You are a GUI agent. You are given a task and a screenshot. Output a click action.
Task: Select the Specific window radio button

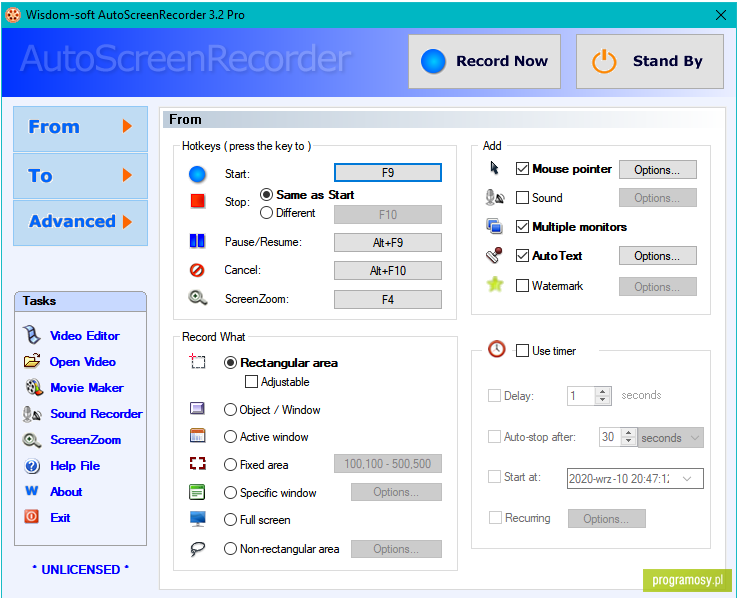click(230, 493)
